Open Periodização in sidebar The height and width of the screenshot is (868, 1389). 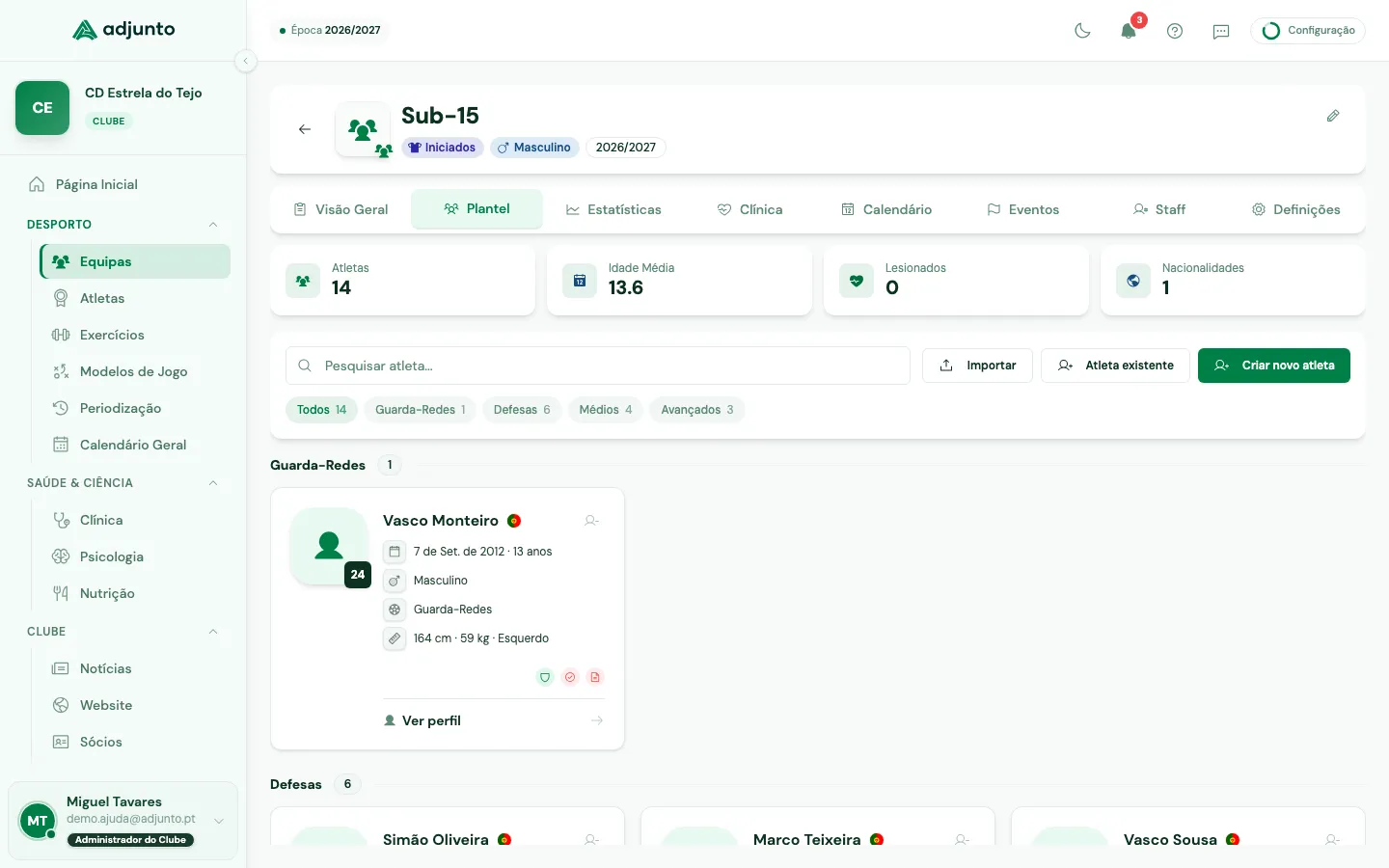135,408
